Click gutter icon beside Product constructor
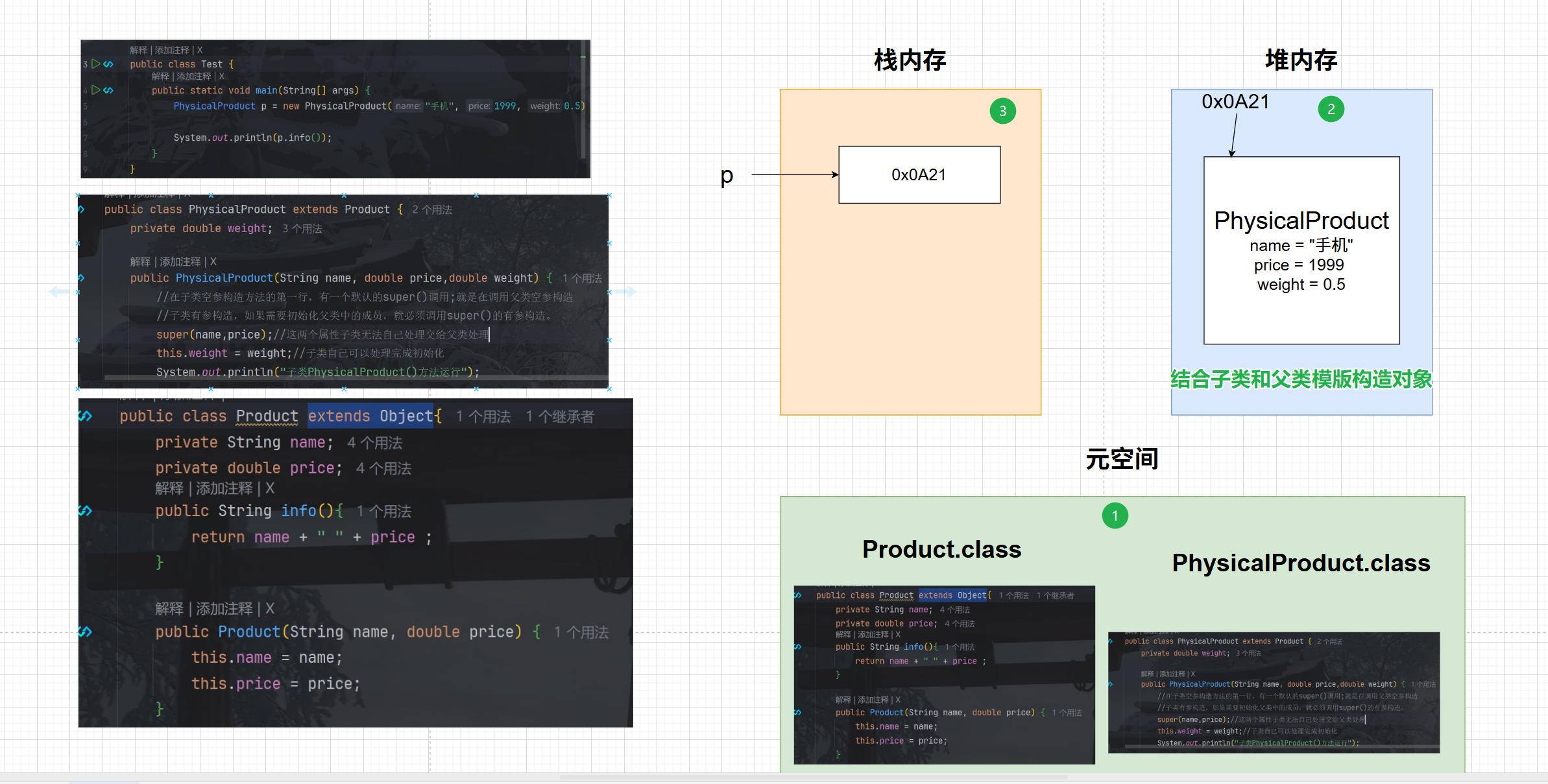 tap(86, 631)
